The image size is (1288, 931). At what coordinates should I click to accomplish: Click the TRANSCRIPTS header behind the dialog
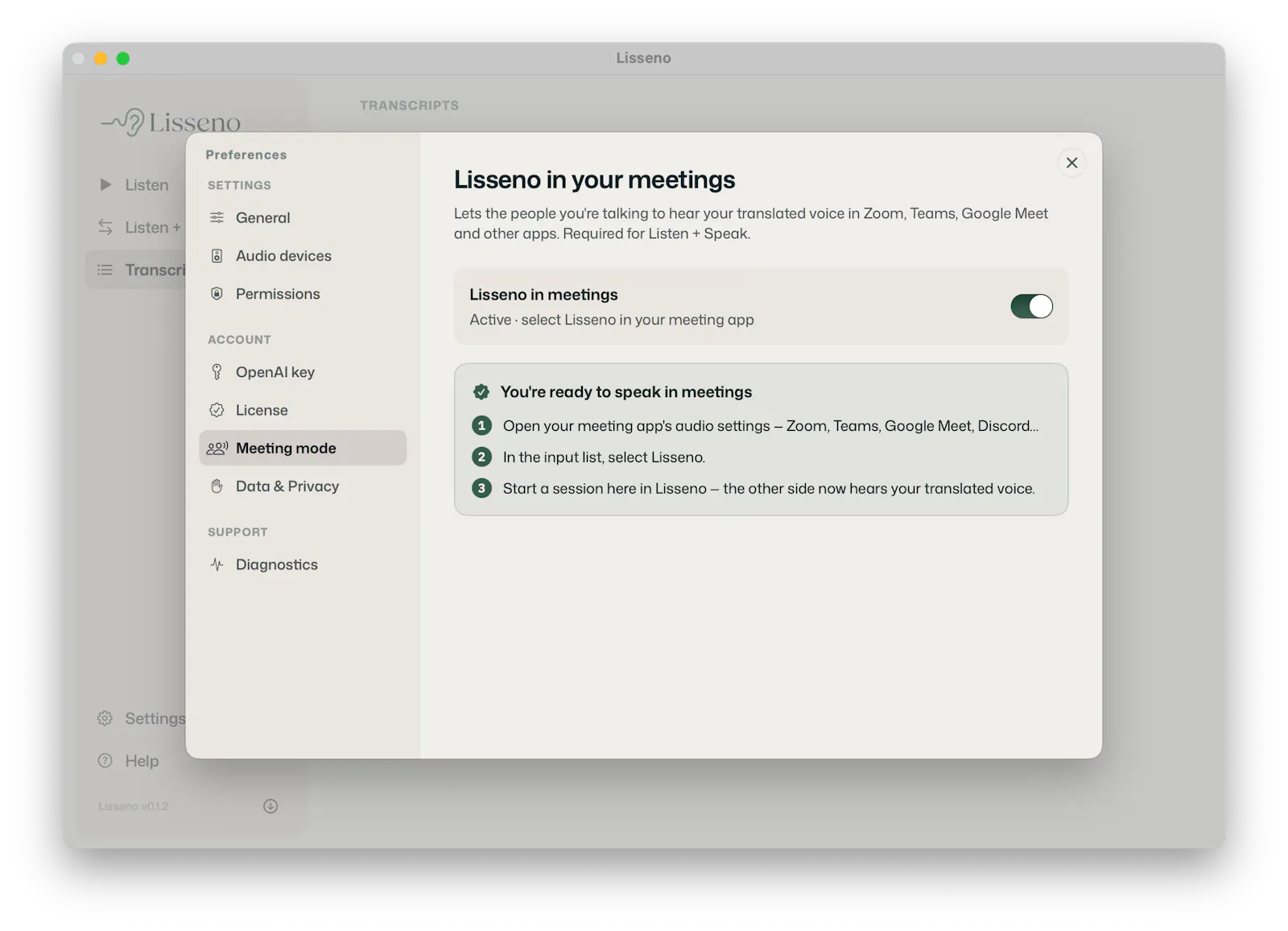click(409, 106)
